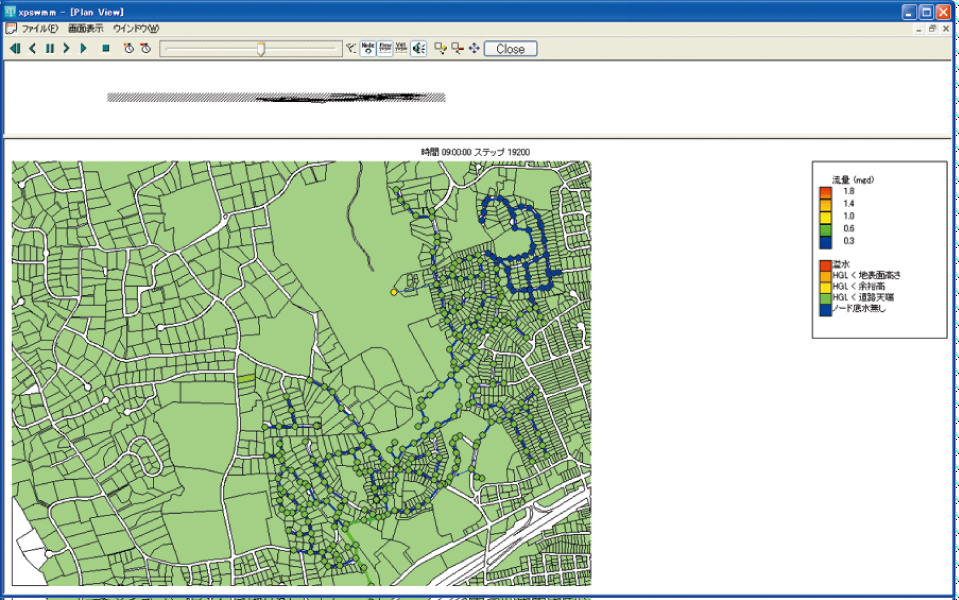Viewport: 959px width, 600px height.
Task: Toggle the Node display button
Action: pyautogui.click(x=368, y=48)
